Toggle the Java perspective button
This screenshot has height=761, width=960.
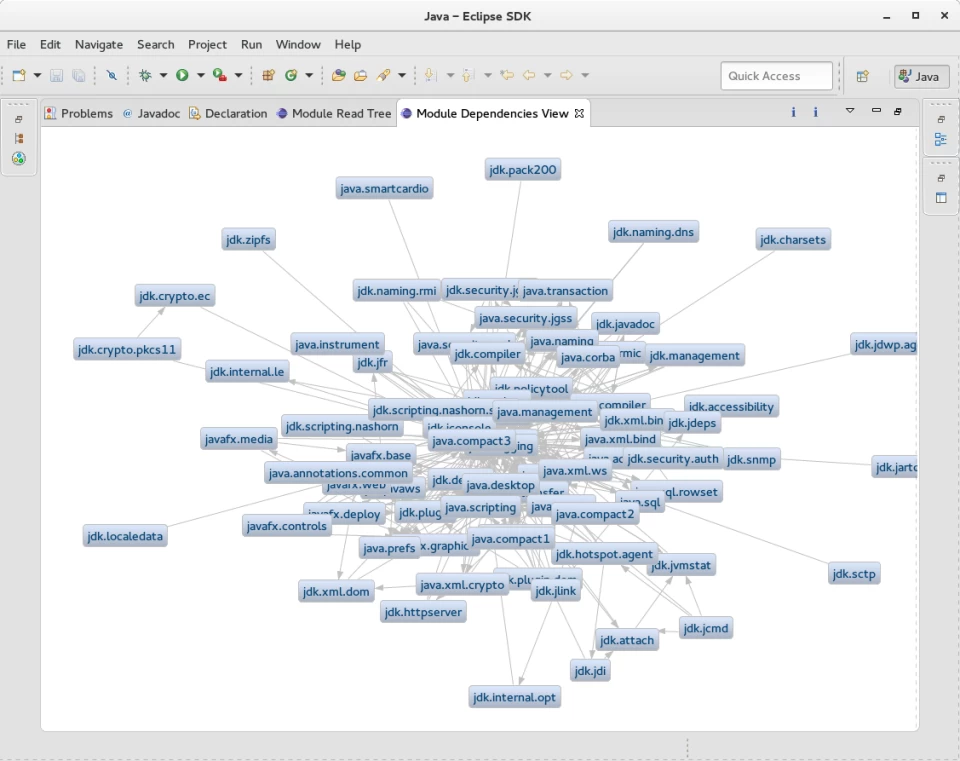(921, 76)
